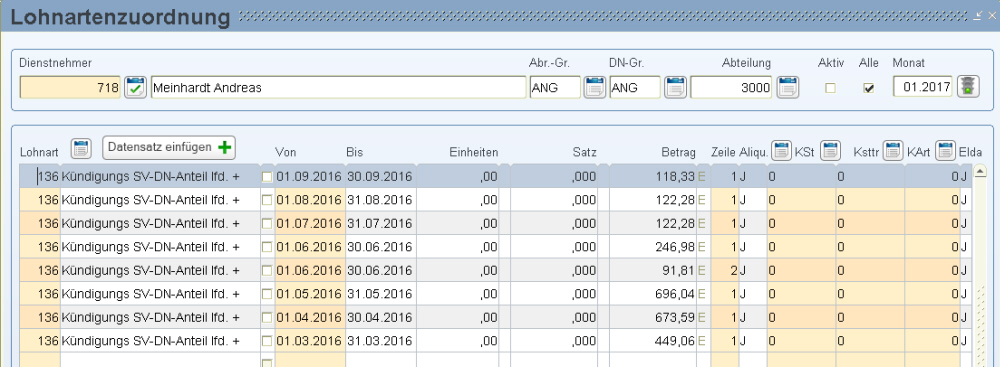The width and height of the screenshot is (1000, 367).
Task: Click Lohnart 136 in the 01.03.2016 row
Action: point(40,341)
